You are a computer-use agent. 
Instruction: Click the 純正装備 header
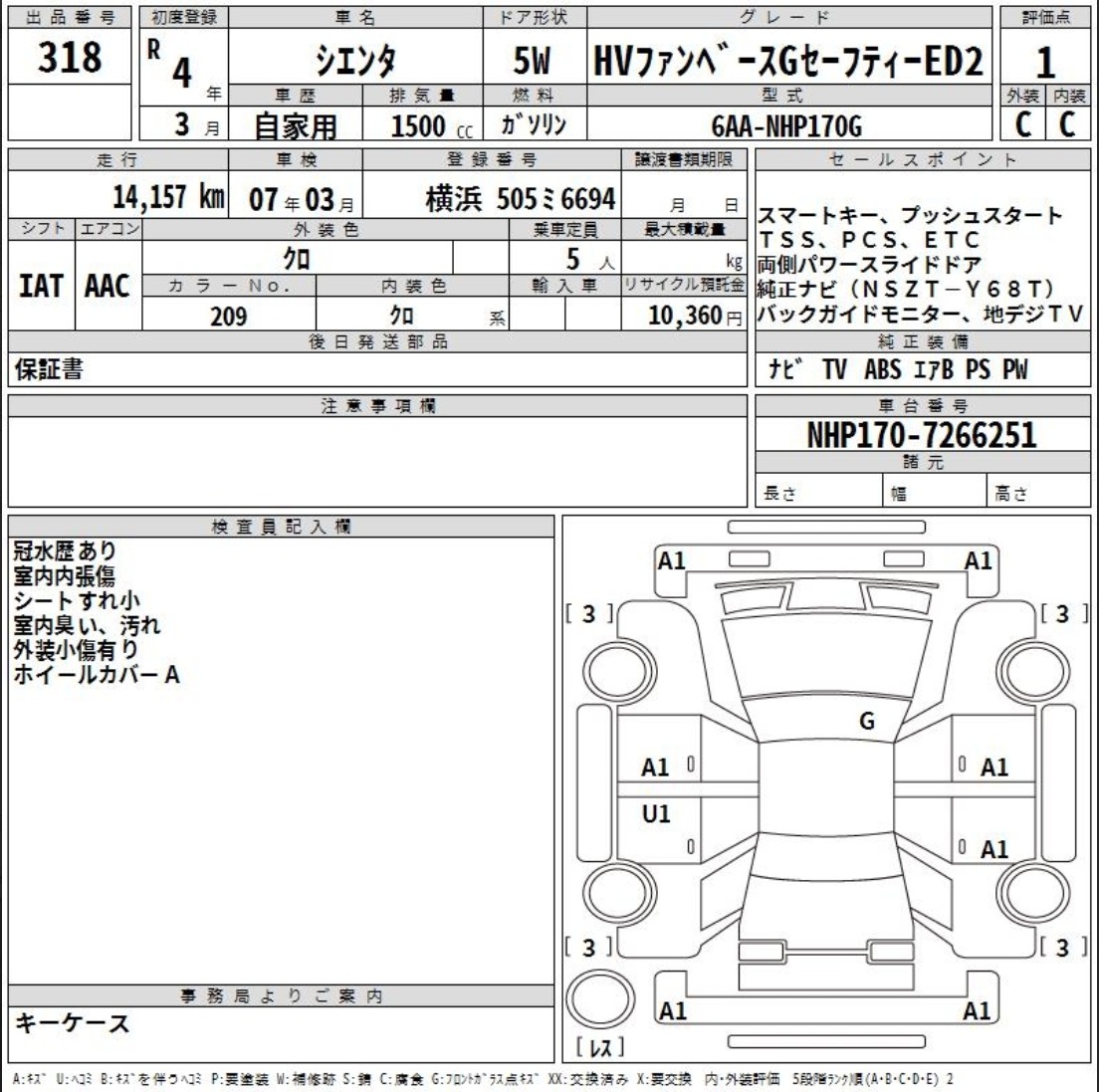coord(923,342)
